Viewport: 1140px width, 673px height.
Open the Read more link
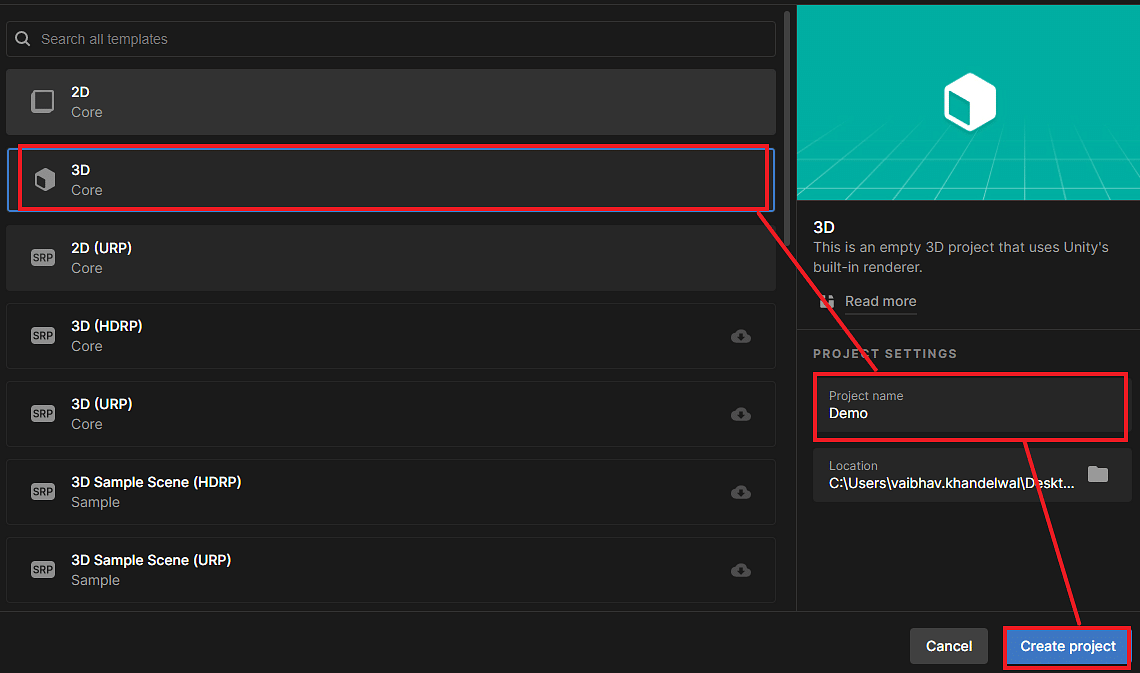click(880, 301)
